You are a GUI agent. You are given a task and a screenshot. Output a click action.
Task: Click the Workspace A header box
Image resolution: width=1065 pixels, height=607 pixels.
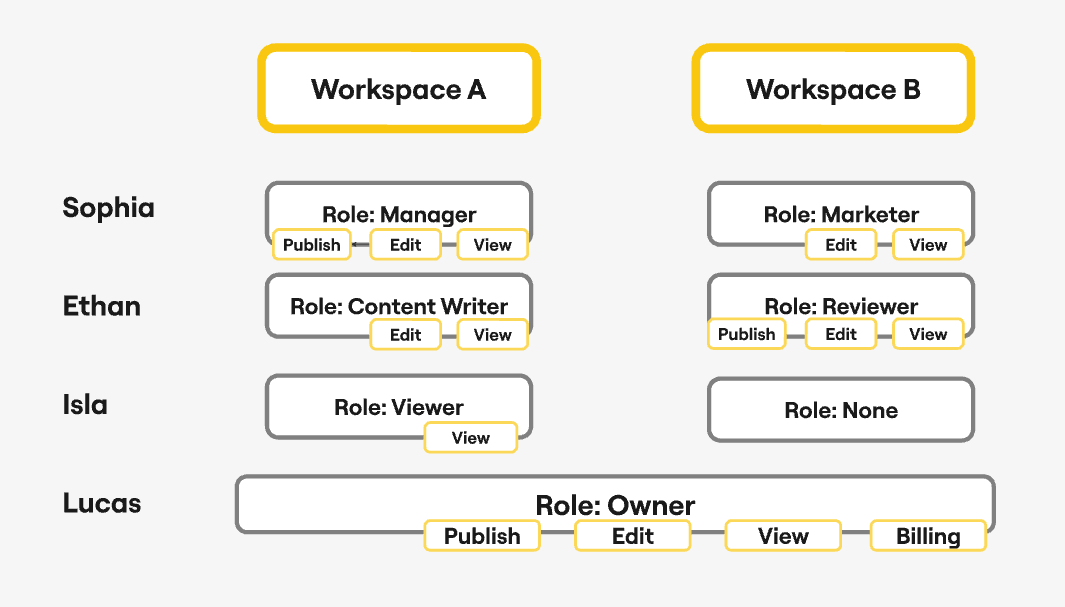click(399, 89)
